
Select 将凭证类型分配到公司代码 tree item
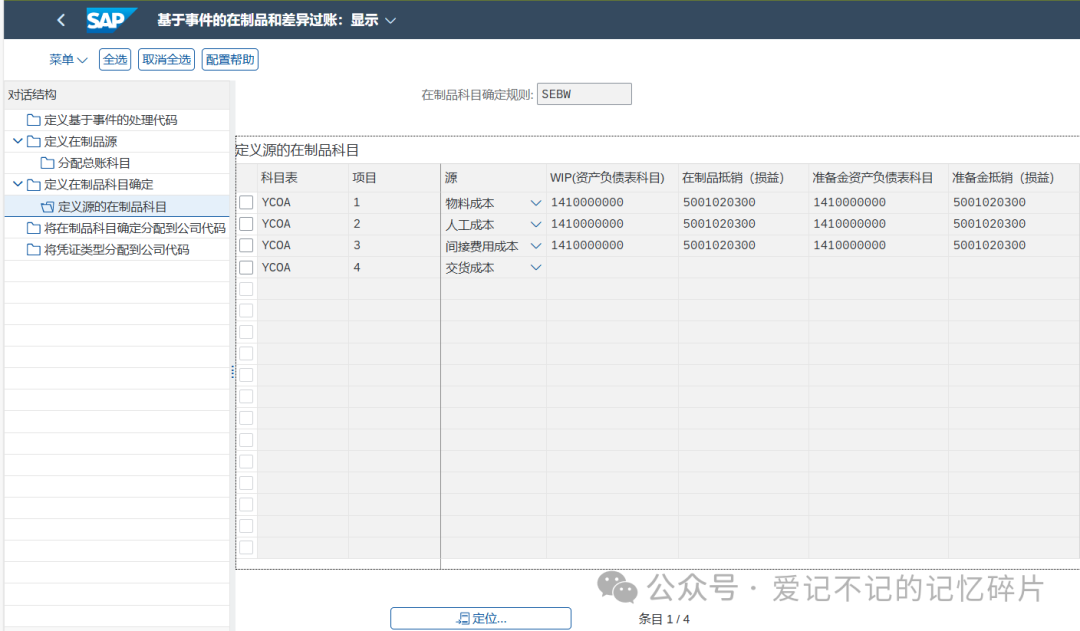tap(116, 249)
